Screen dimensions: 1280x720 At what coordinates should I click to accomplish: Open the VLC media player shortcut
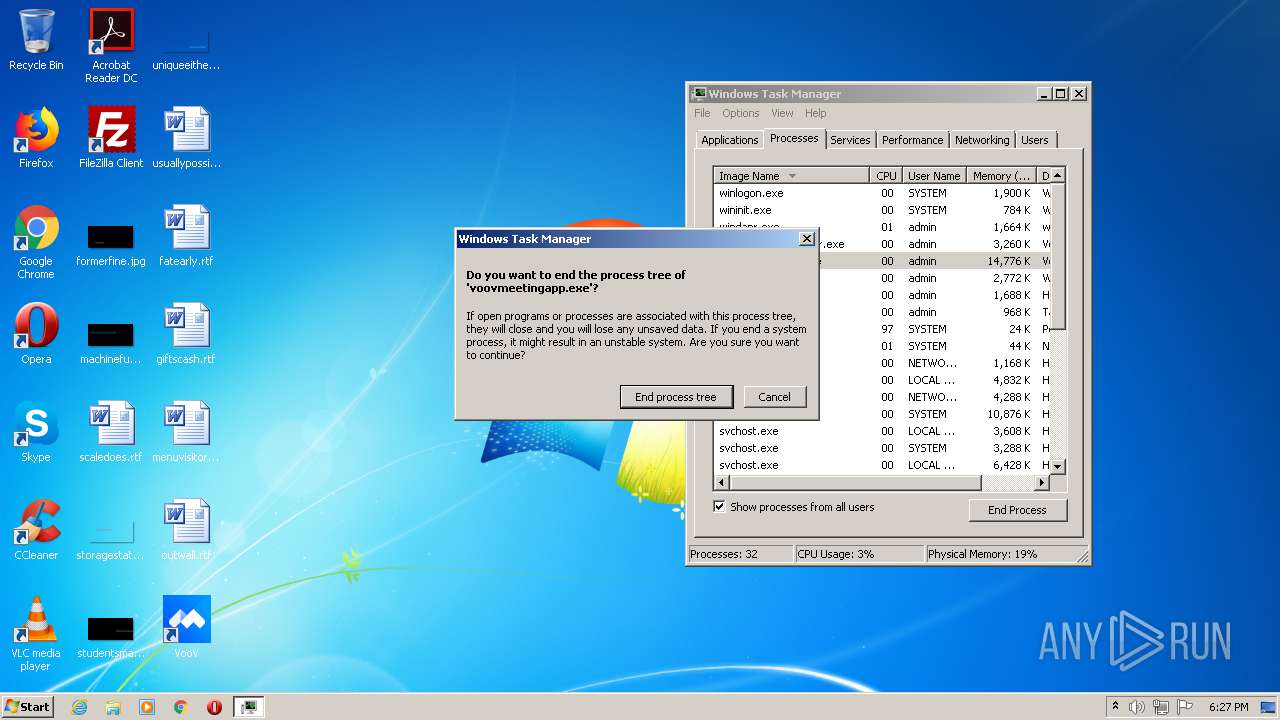tap(36, 634)
